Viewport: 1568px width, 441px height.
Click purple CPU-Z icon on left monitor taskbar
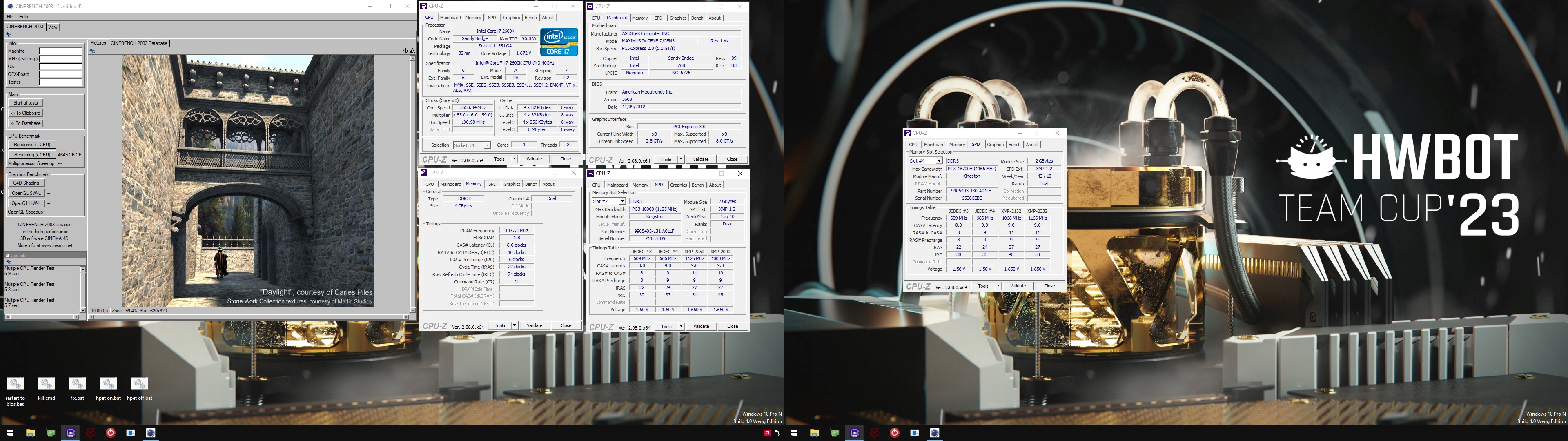pyautogui.click(x=71, y=433)
